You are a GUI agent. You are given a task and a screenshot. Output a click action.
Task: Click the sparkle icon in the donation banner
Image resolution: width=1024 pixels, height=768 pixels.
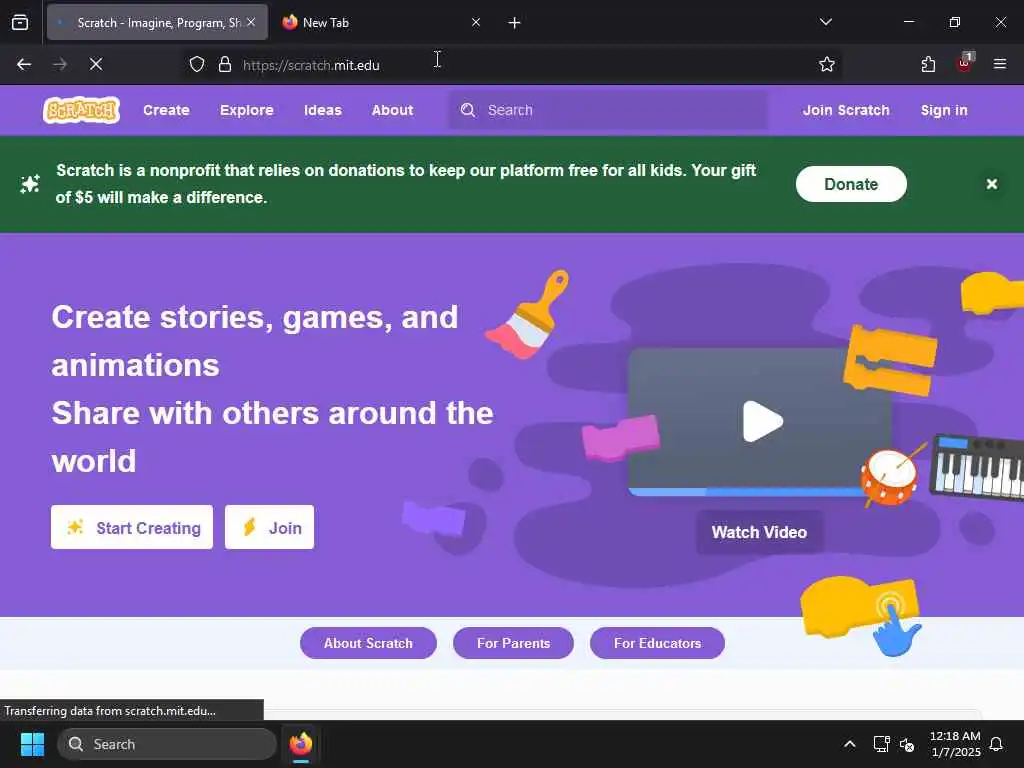click(x=29, y=184)
